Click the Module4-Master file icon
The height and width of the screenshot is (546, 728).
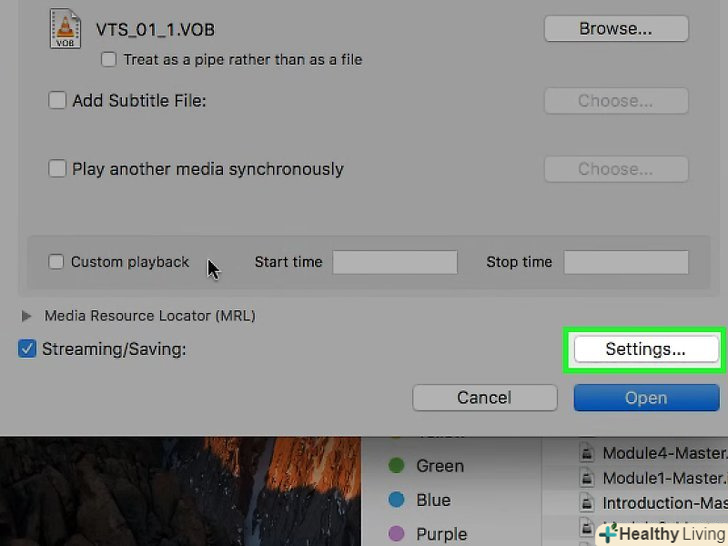pos(587,453)
